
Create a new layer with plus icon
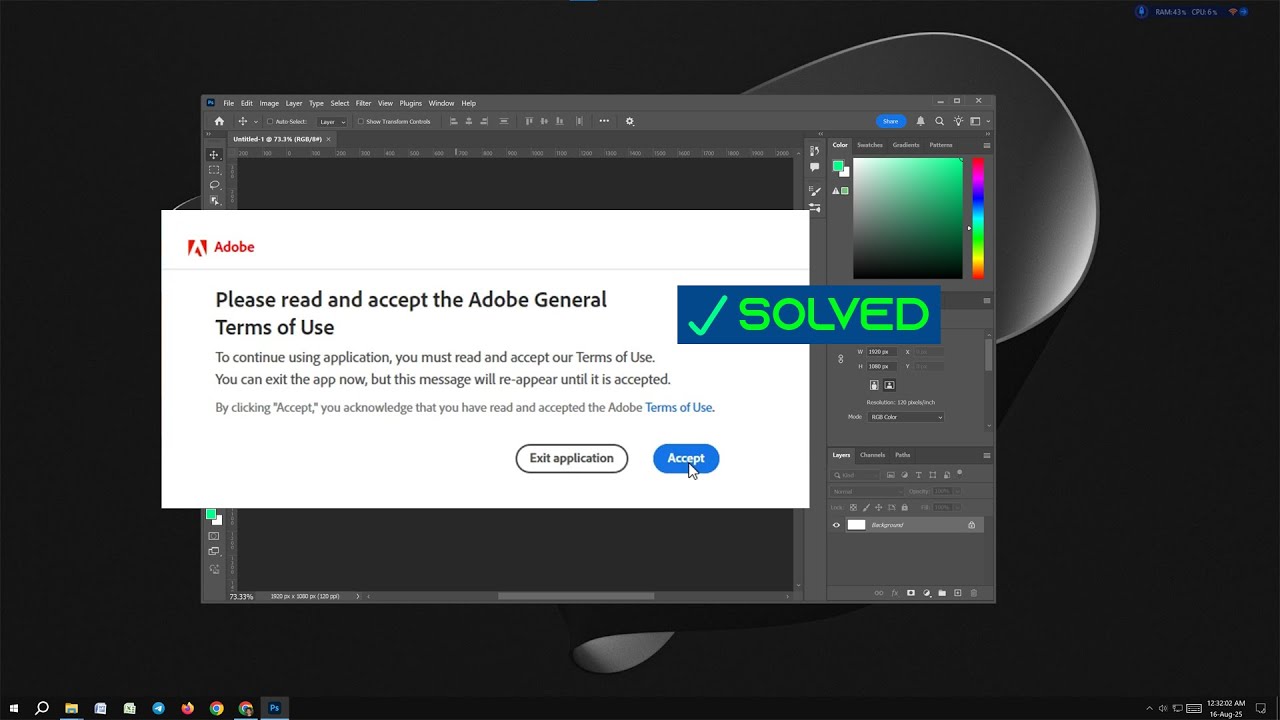[x=958, y=593]
